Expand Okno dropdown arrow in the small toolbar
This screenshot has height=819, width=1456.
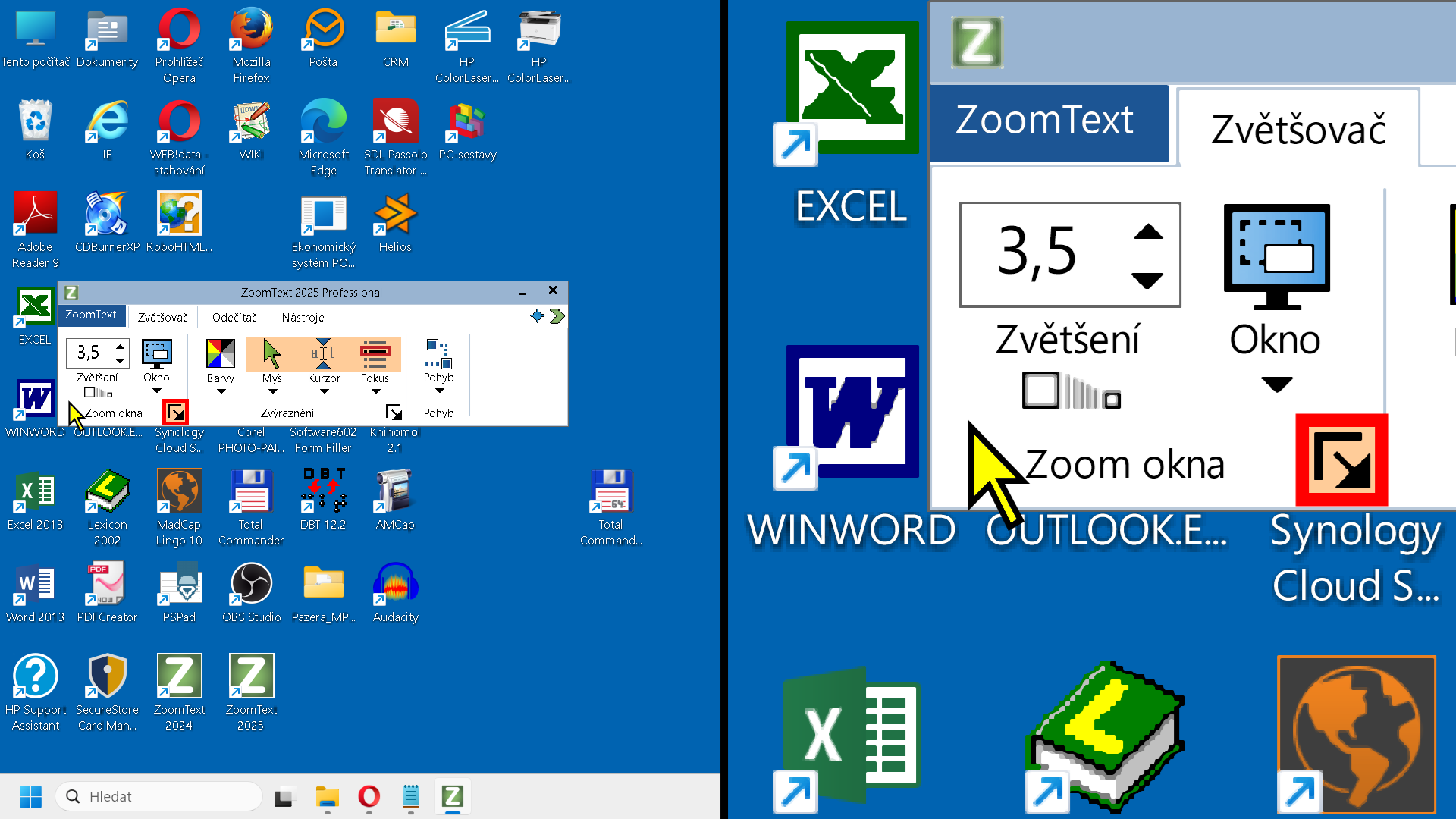(x=157, y=391)
